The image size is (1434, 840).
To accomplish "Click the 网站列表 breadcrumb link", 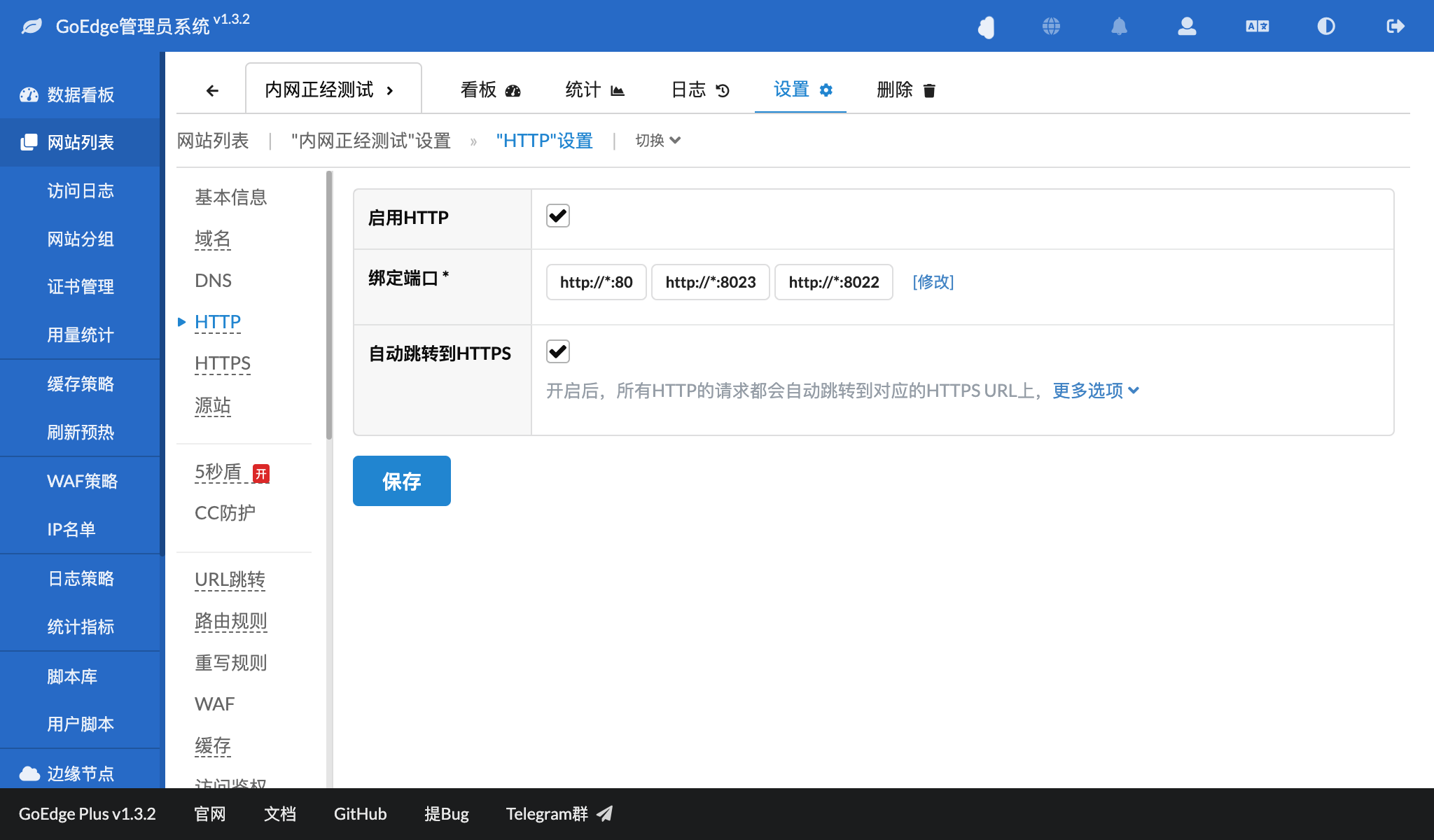I will click(x=213, y=141).
